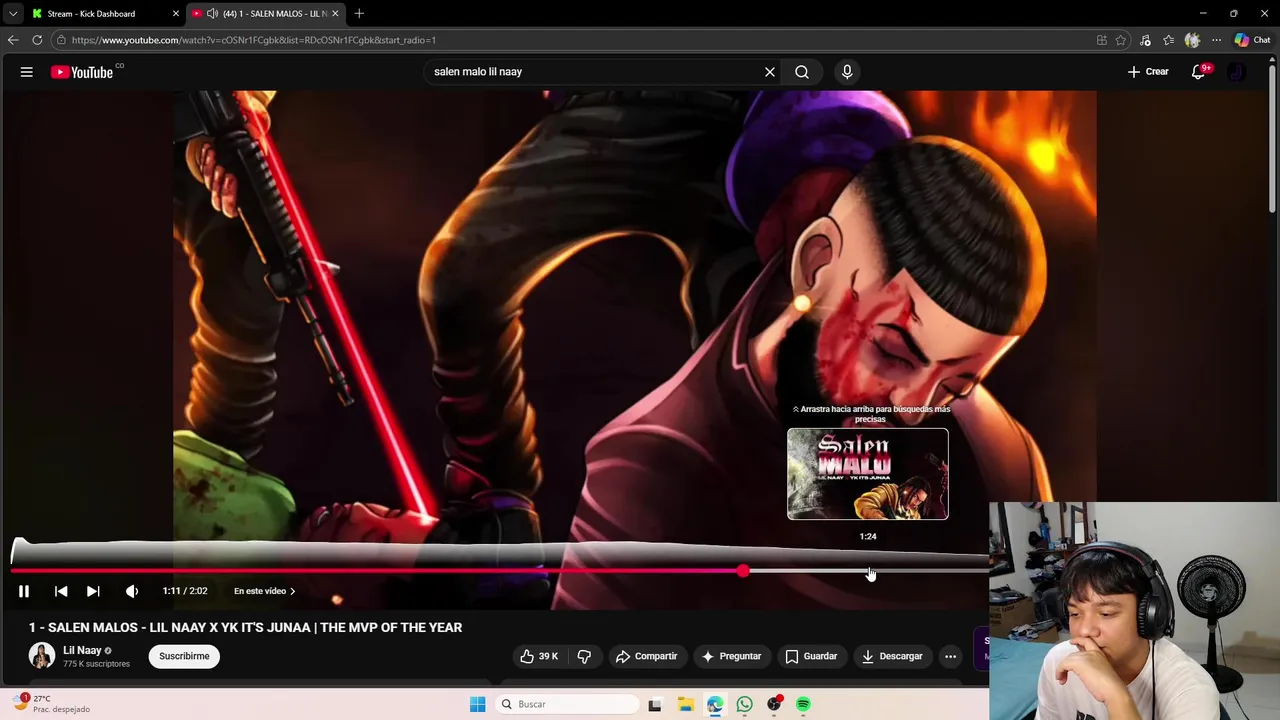Open Copilot Chat sidebar
This screenshot has width=1280, height=720.
pos(1252,40)
